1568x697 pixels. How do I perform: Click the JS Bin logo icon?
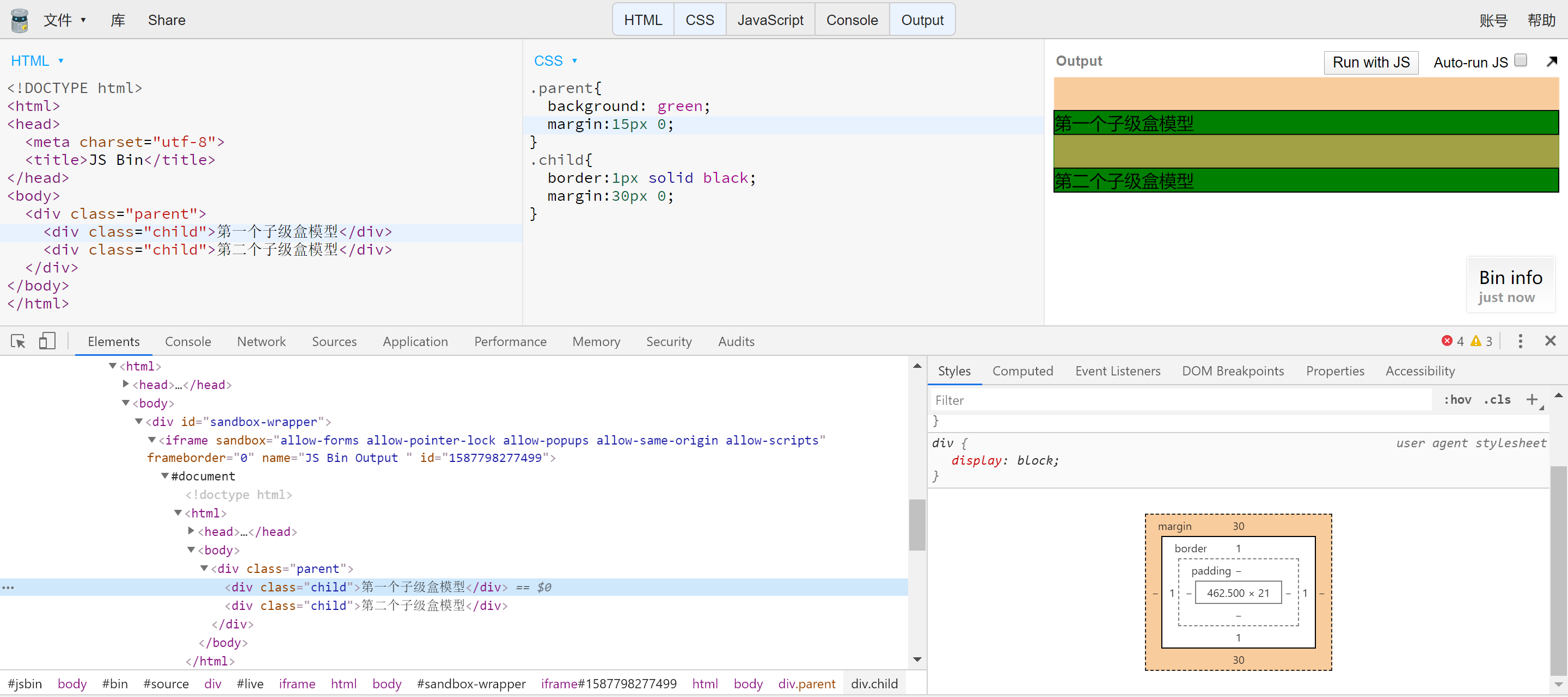click(20, 20)
